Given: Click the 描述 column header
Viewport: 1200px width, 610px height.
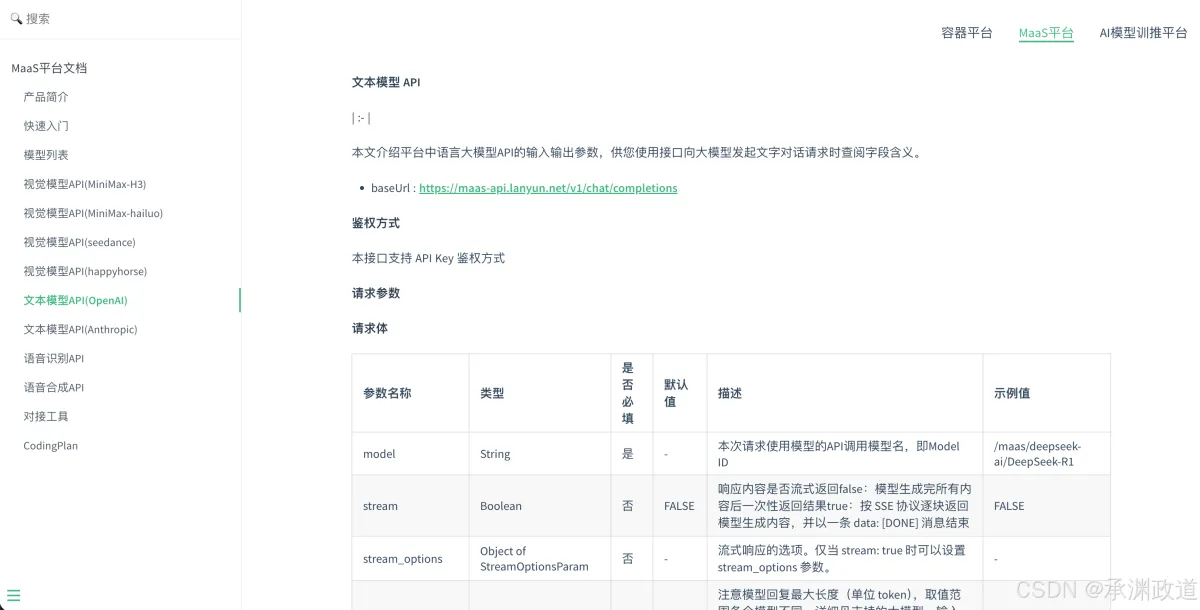Looking at the screenshot, I should point(845,393).
